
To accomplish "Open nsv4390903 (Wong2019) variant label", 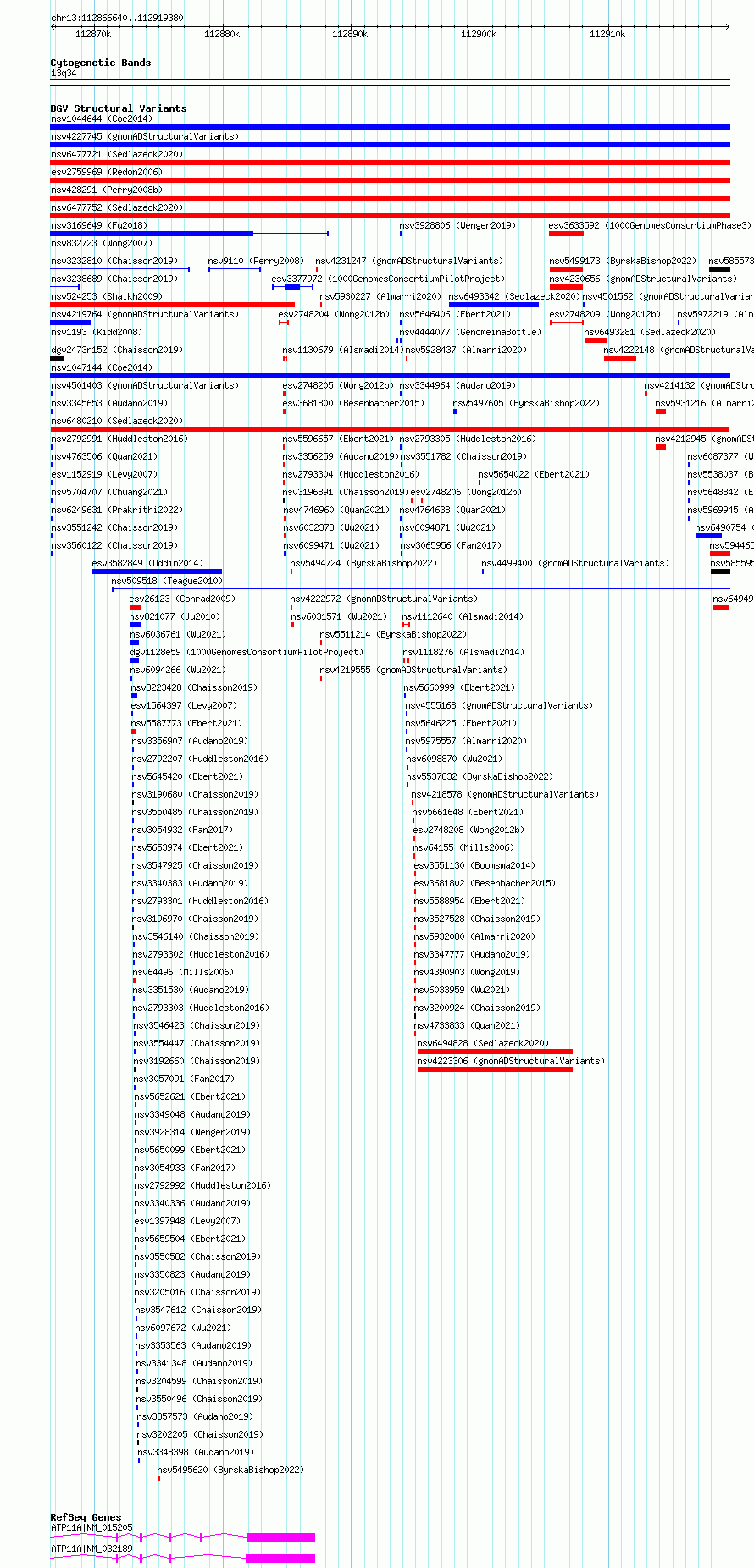I will [467, 972].
